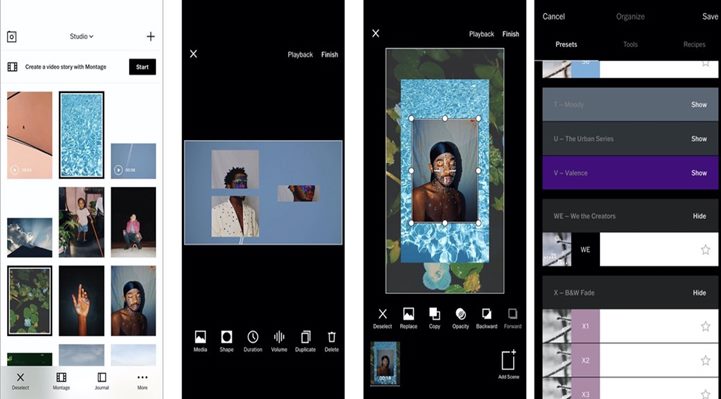This screenshot has height=399, width=721.
Task: Send layer Backward
Action: [x=486, y=318]
